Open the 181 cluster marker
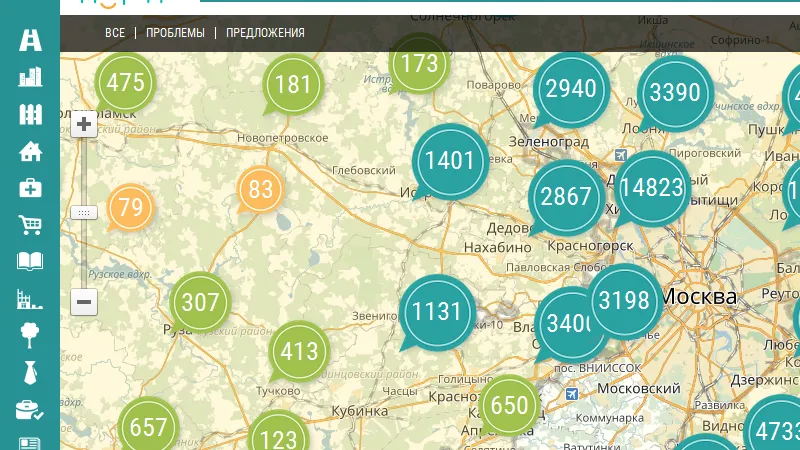Image resolution: width=800 pixels, height=450 pixels. (293, 85)
